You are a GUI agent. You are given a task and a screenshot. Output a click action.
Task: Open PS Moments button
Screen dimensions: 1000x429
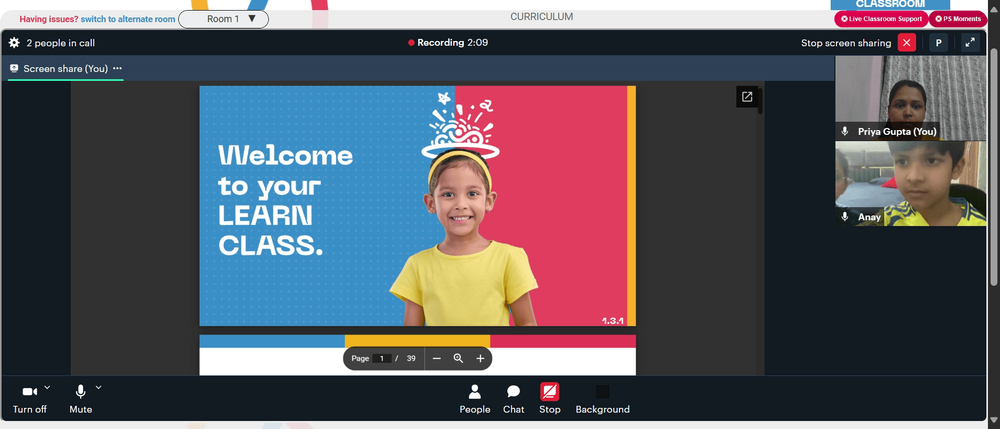(x=957, y=19)
